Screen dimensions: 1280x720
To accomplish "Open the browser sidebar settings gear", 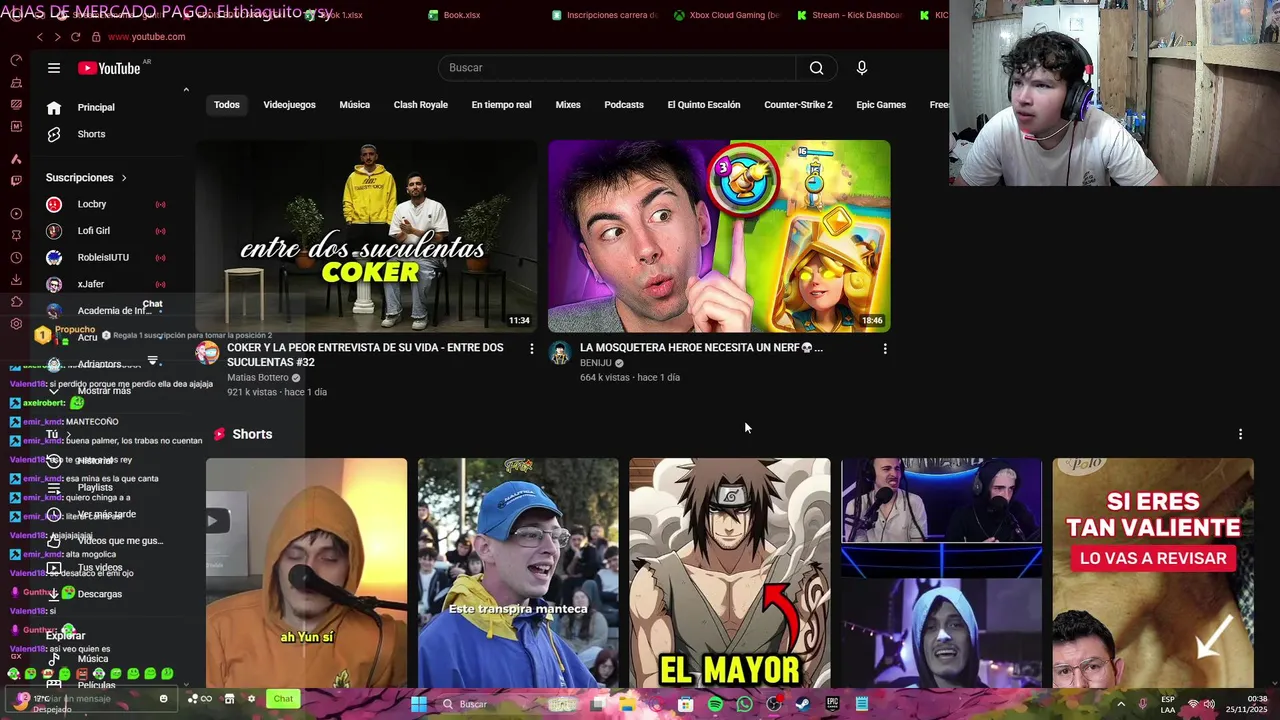I will click(x=16, y=324).
